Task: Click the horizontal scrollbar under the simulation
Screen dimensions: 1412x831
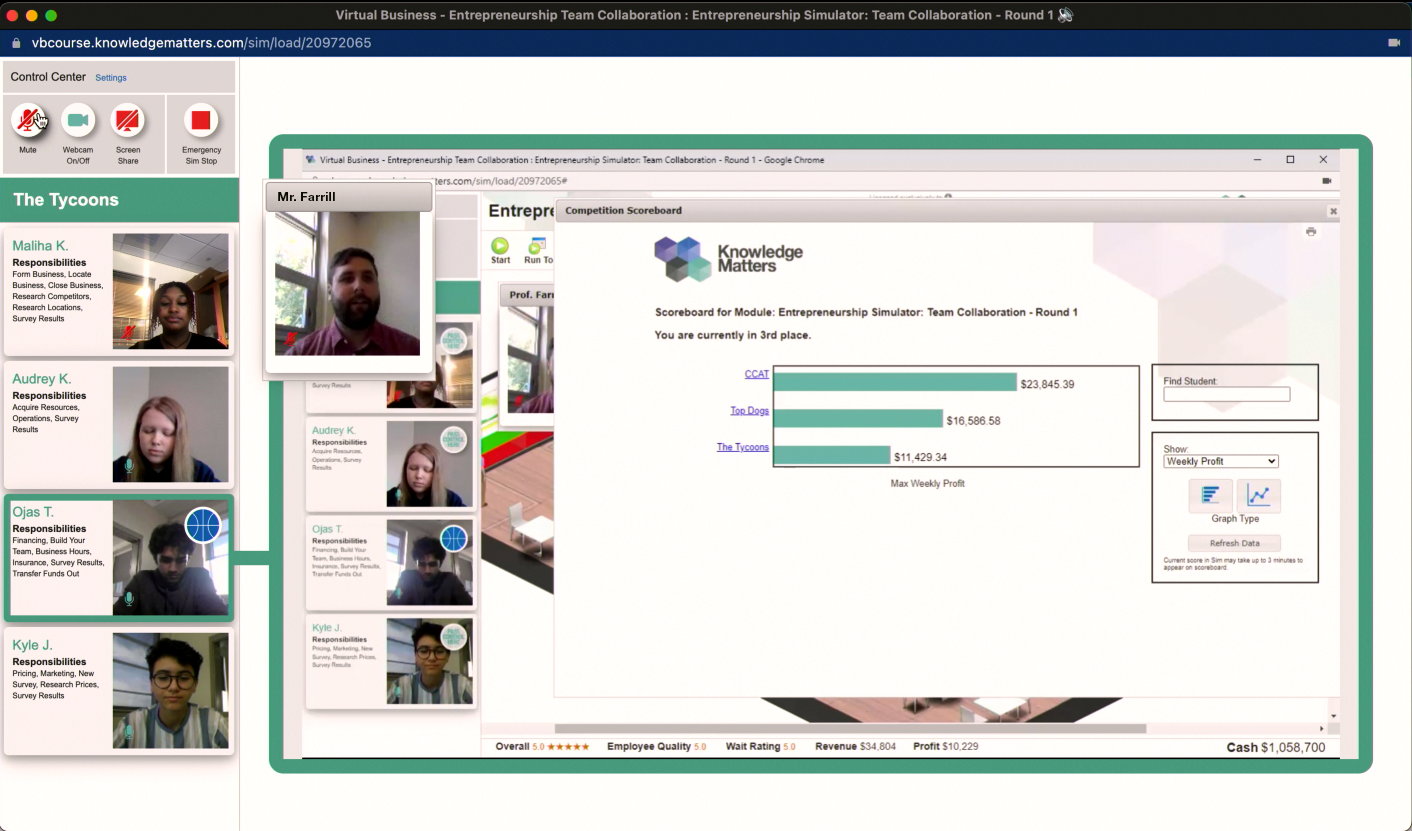Action: pos(850,729)
